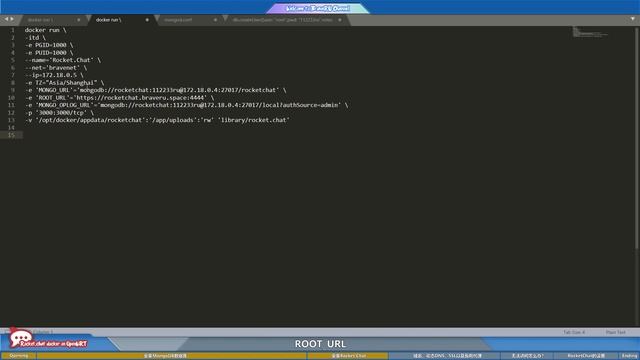
Task: Place cursor on 'docker run \' line
Action: tap(45, 30)
